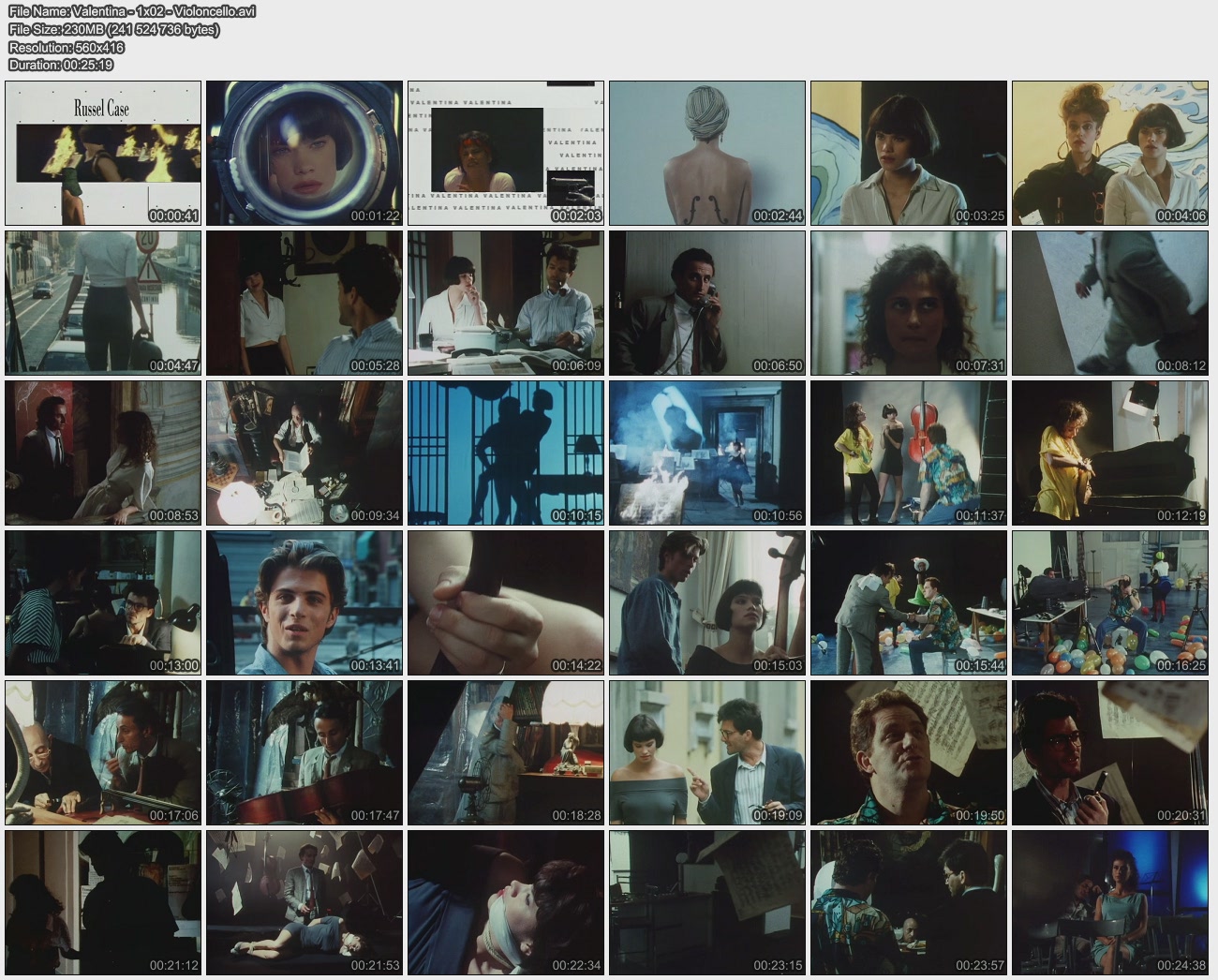Click the File Name text in header
Image resolution: width=1218 pixels, height=980 pixels.
point(132,11)
